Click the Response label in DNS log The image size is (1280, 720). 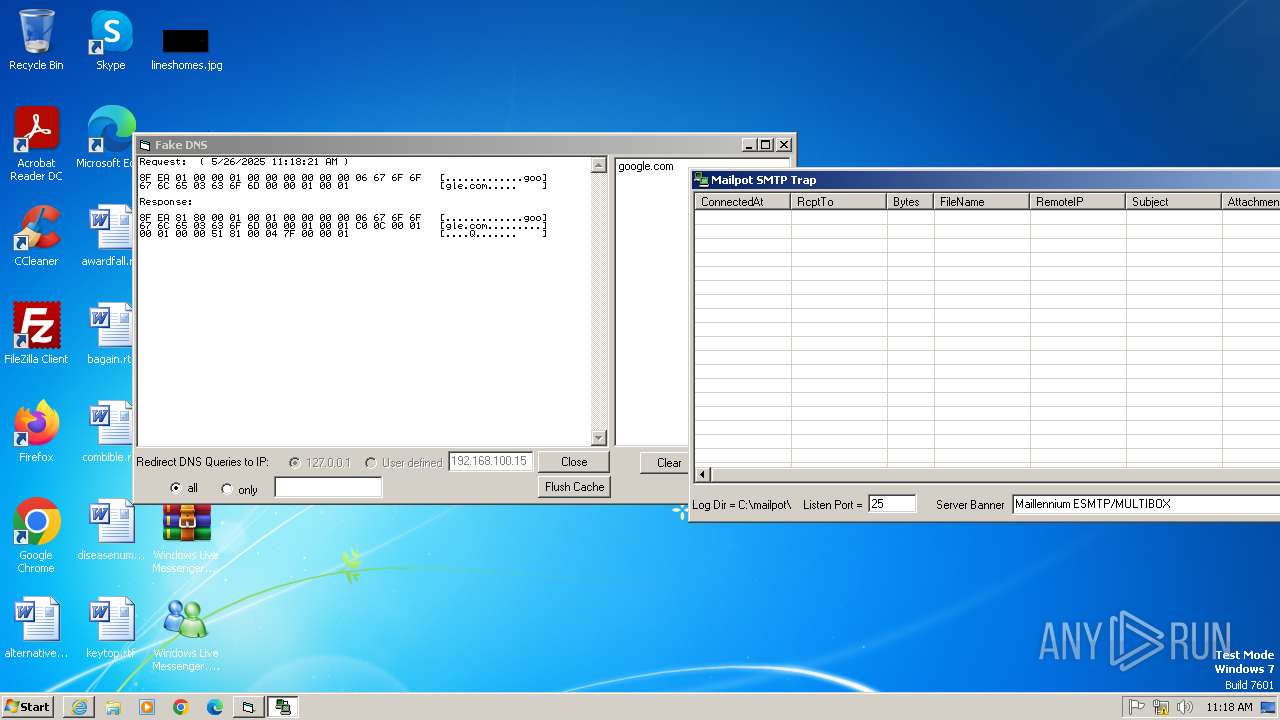[166, 202]
